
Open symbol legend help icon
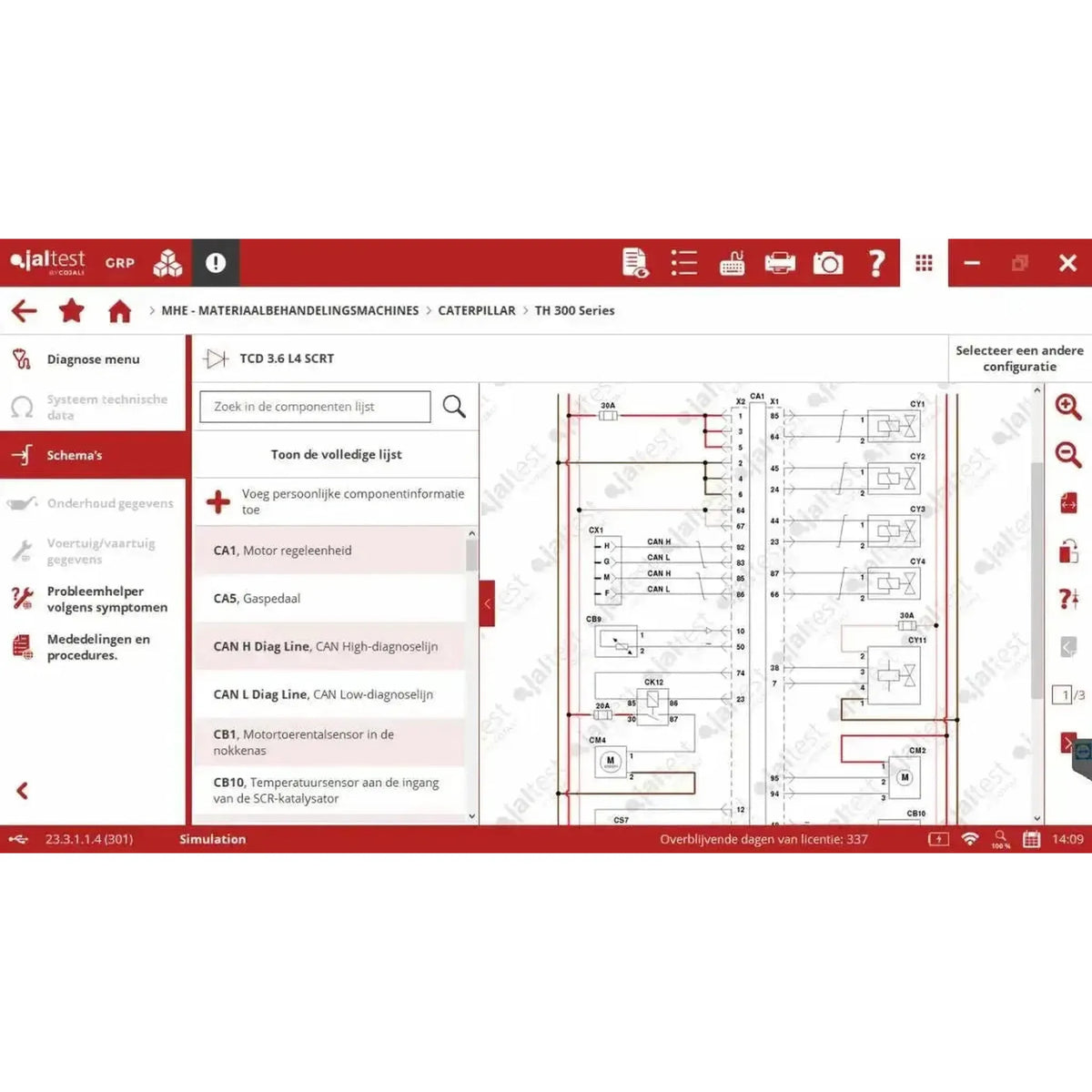click(x=1068, y=599)
